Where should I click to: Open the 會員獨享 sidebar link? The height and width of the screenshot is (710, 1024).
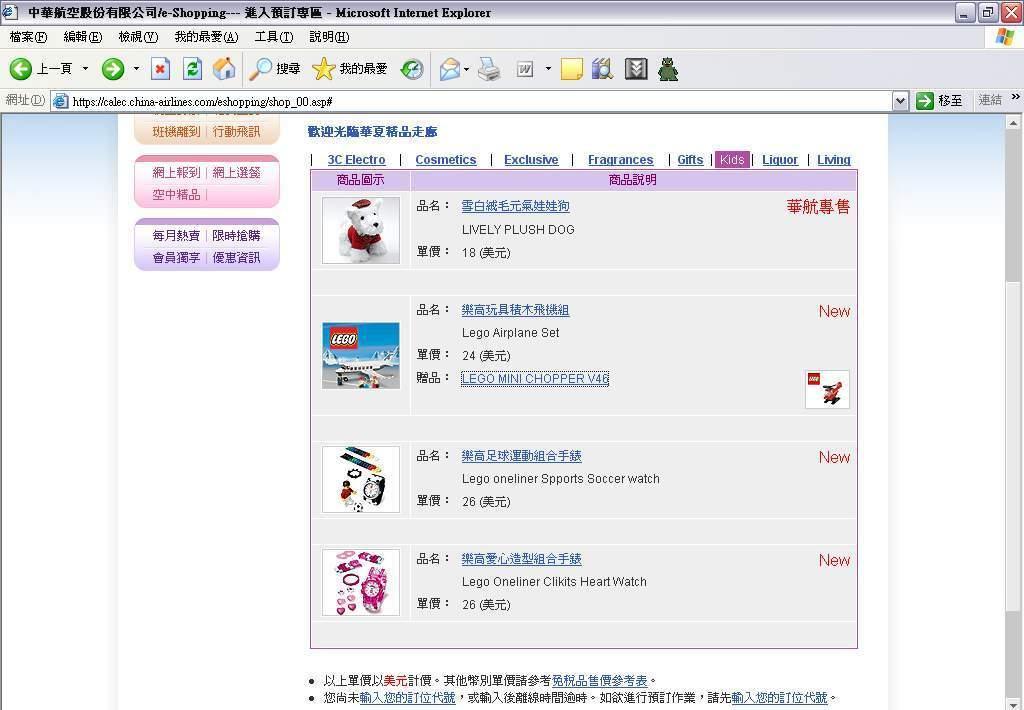click(176, 258)
